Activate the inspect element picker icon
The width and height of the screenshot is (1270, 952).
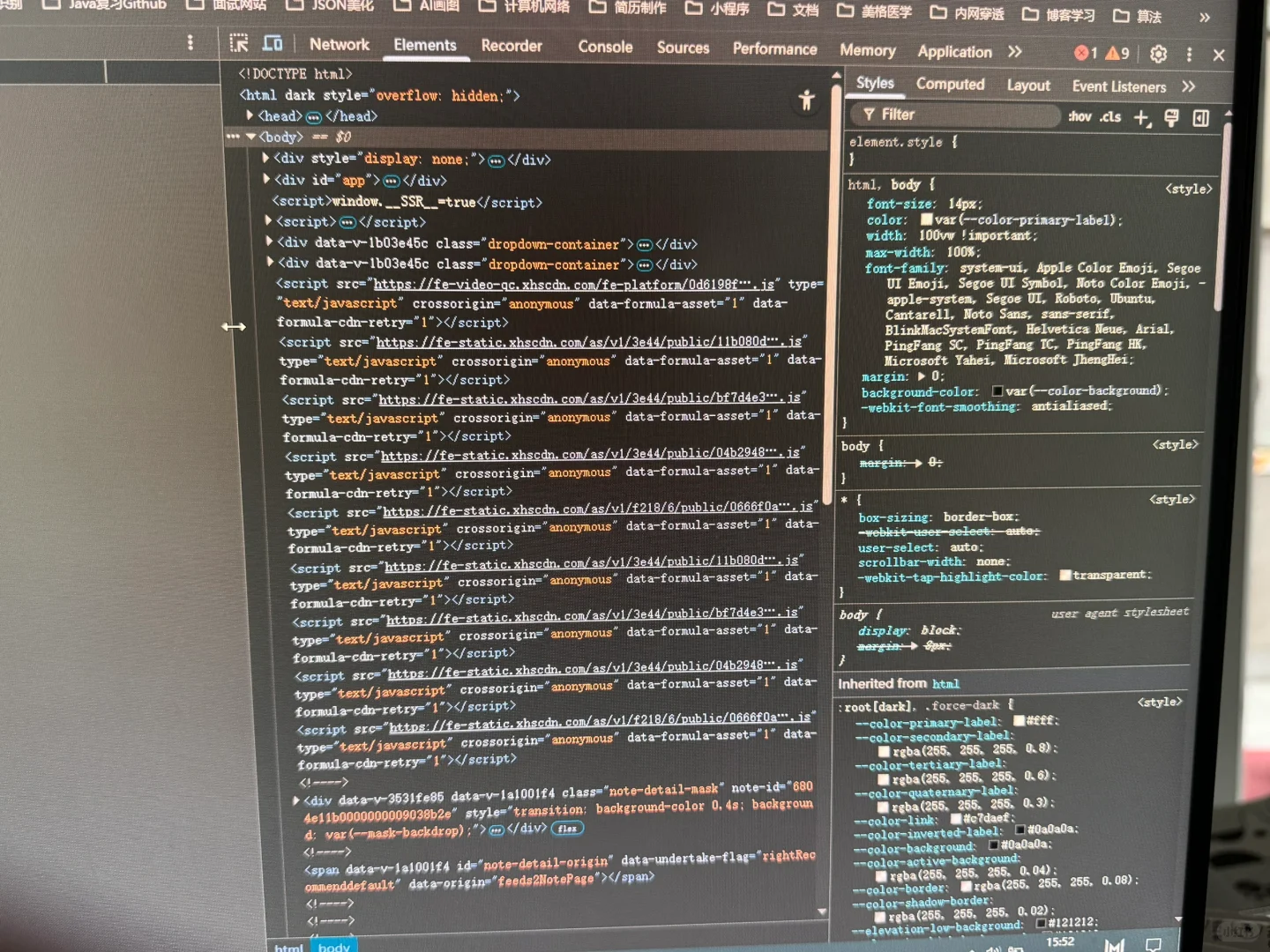pos(239,43)
